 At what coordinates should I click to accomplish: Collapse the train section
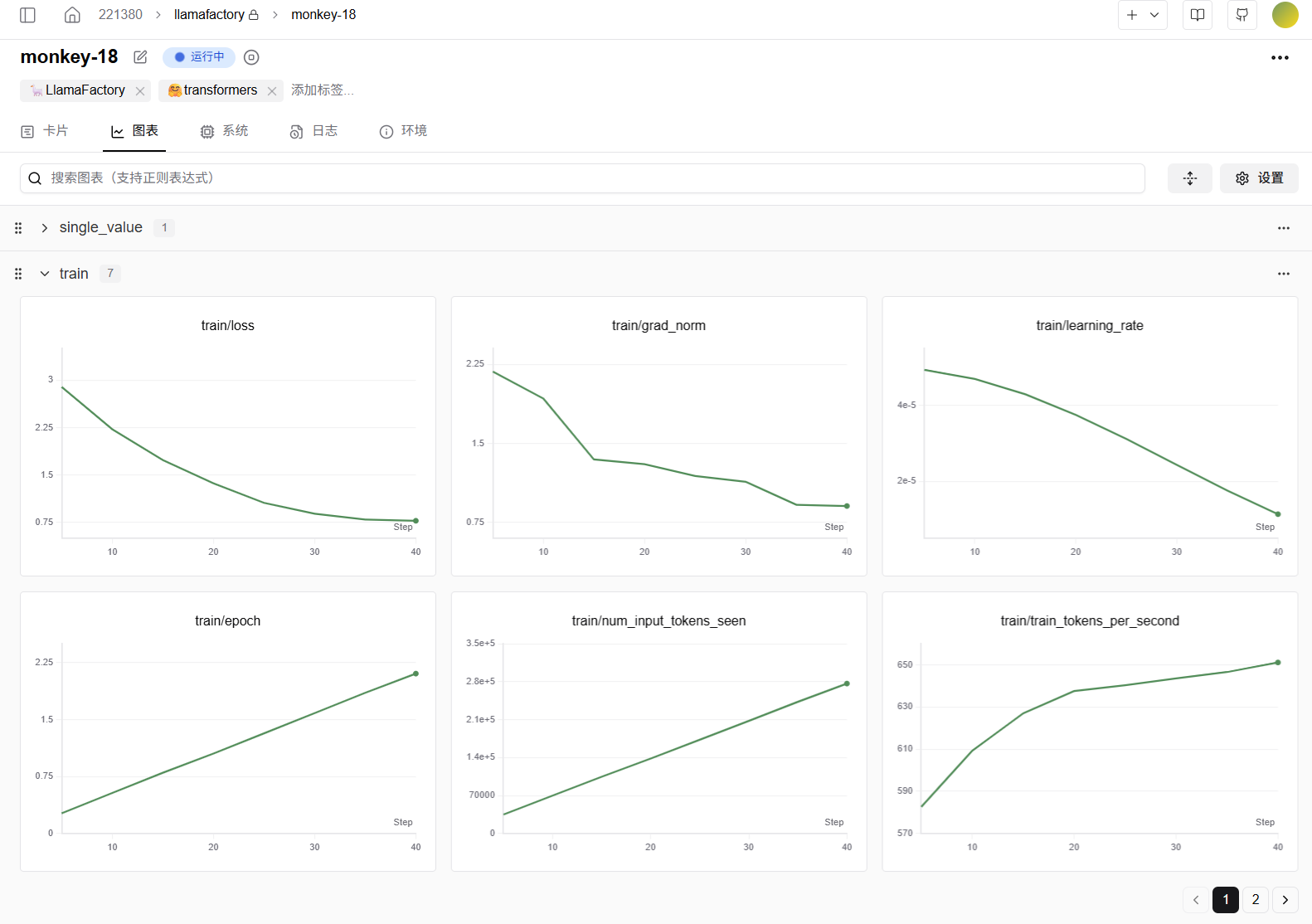point(45,274)
